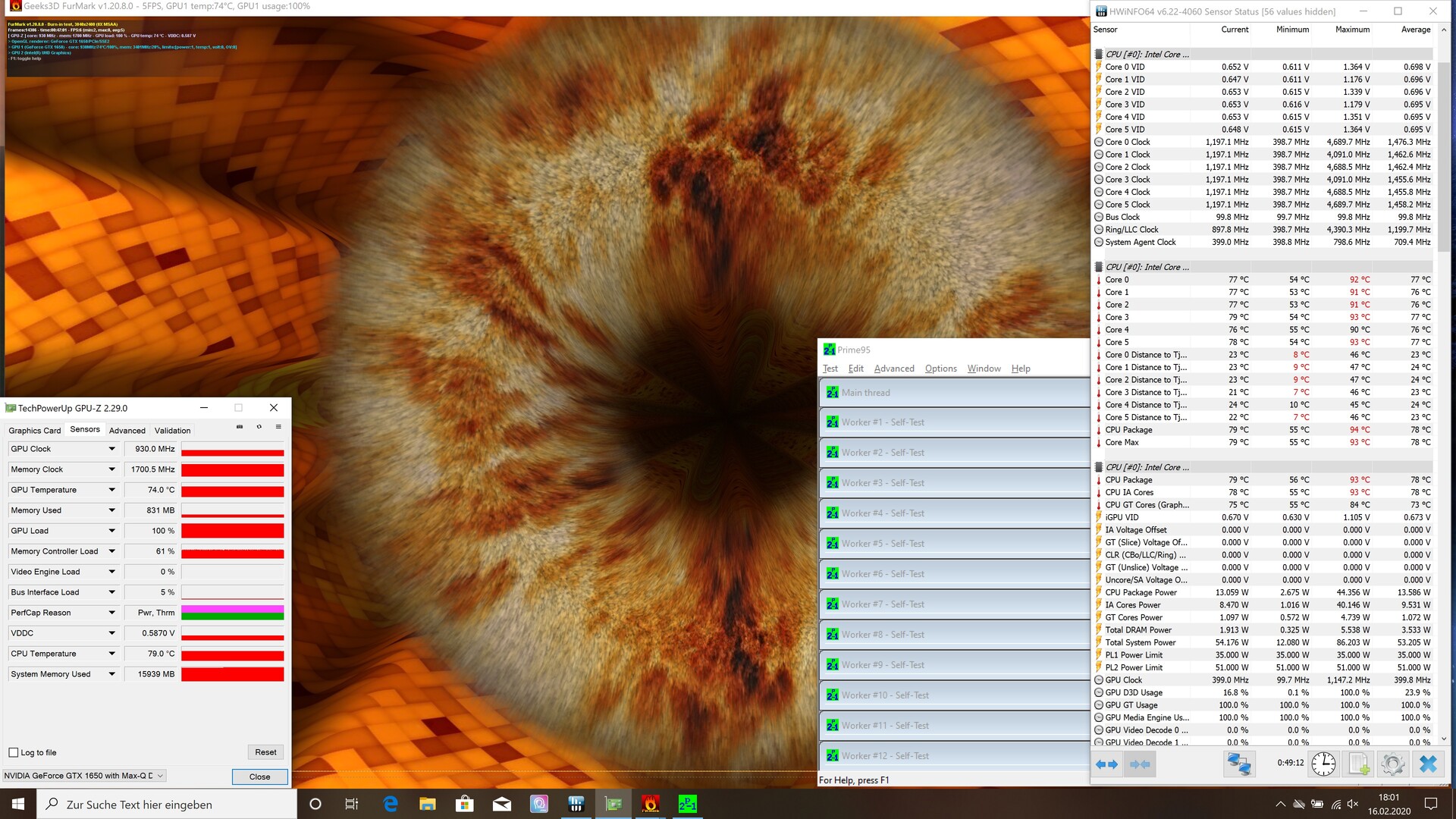Open PerfCap Reason dropdown arrow

111,613
